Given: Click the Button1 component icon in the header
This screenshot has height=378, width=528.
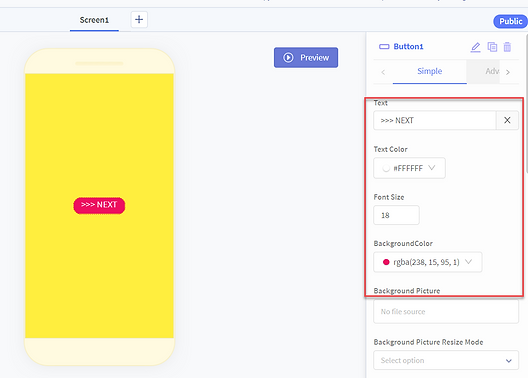Looking at the screenshot, I should [x=384, y=46].
